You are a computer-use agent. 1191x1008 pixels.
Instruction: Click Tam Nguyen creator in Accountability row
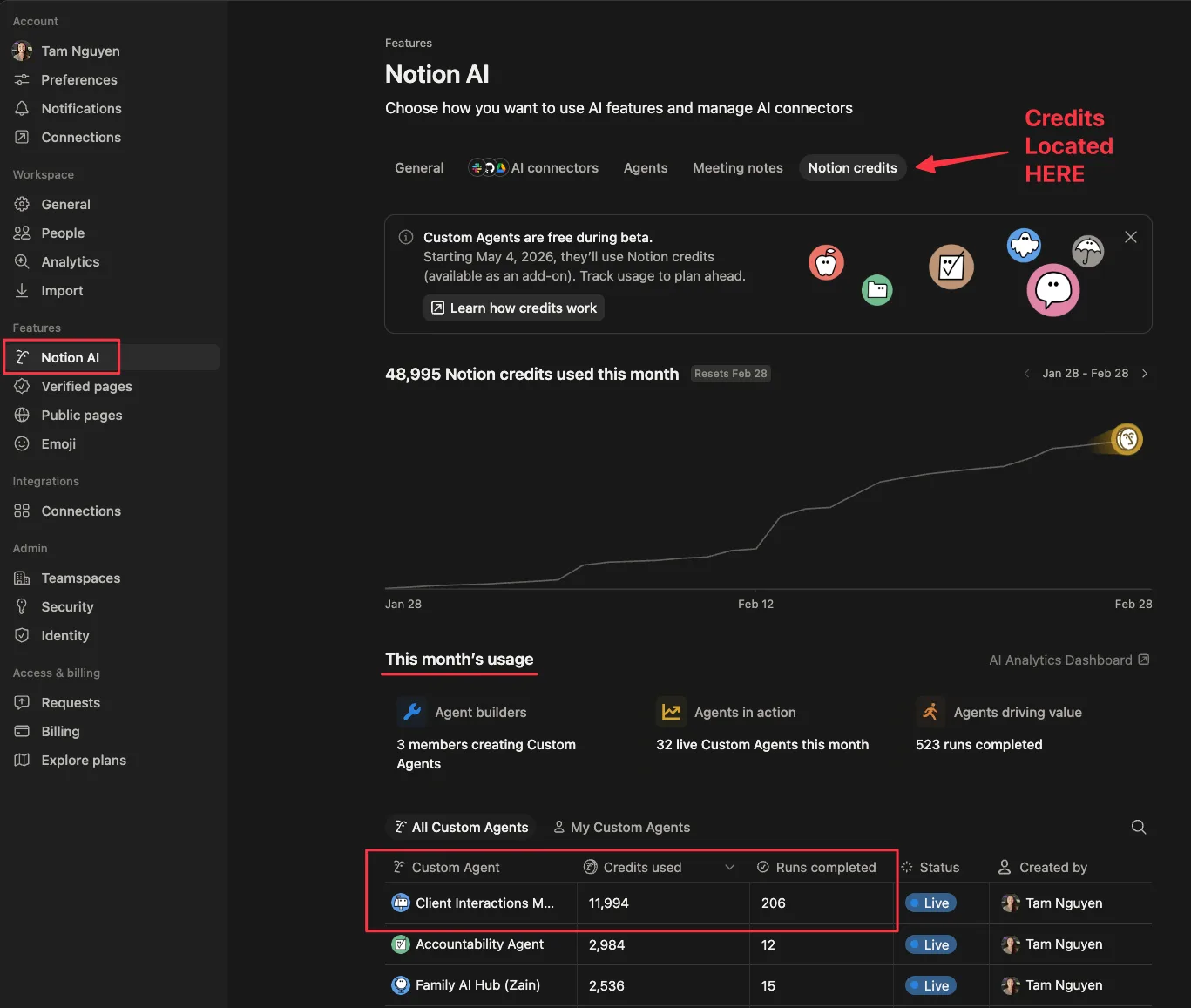click(1052, 944)
